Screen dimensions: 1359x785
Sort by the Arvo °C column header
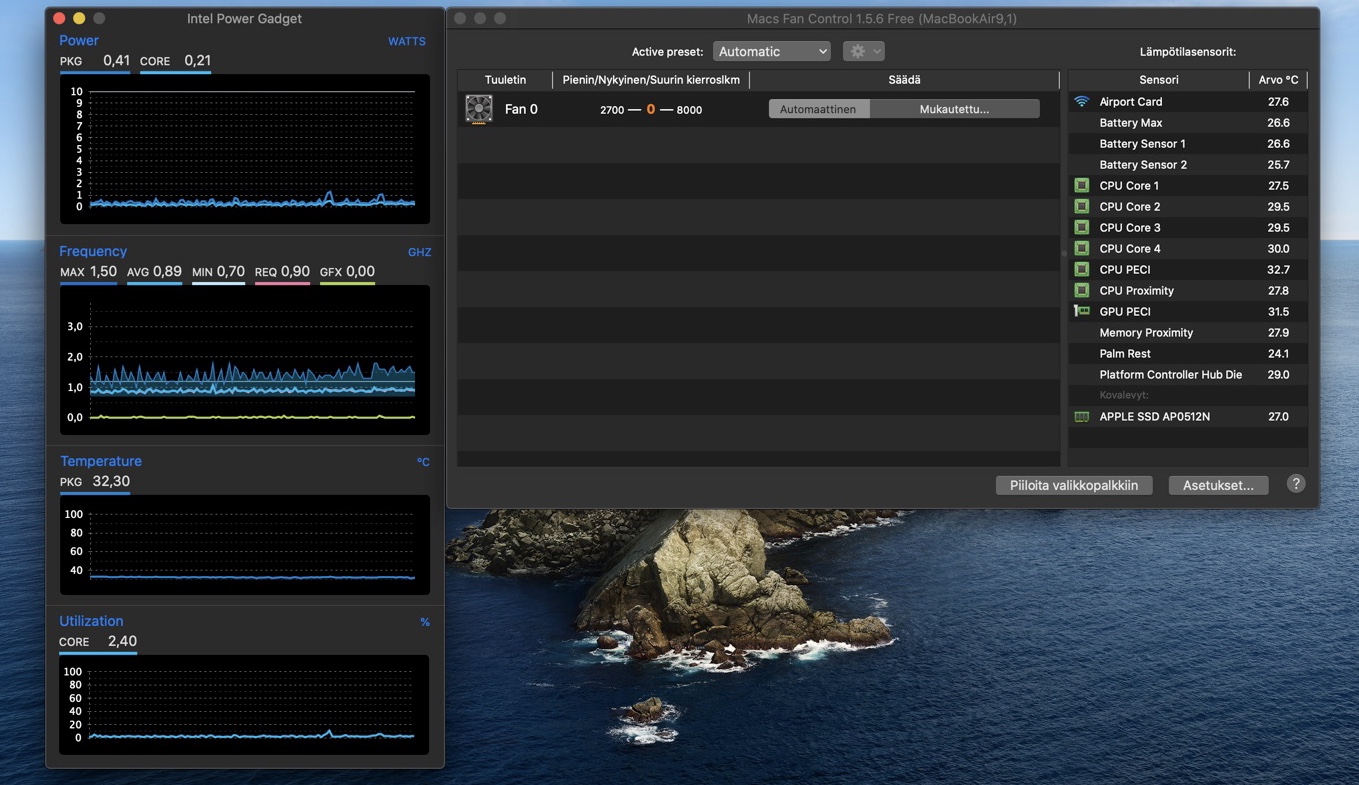(x=1277, y=80)
